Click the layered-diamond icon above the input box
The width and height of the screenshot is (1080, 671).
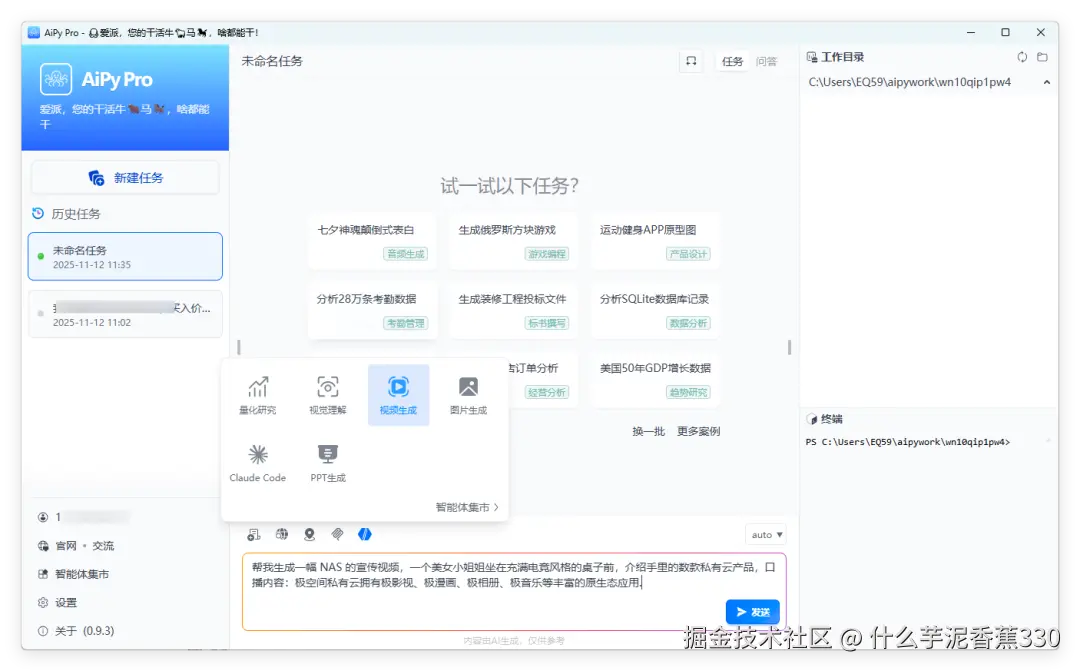pos(337,534)
